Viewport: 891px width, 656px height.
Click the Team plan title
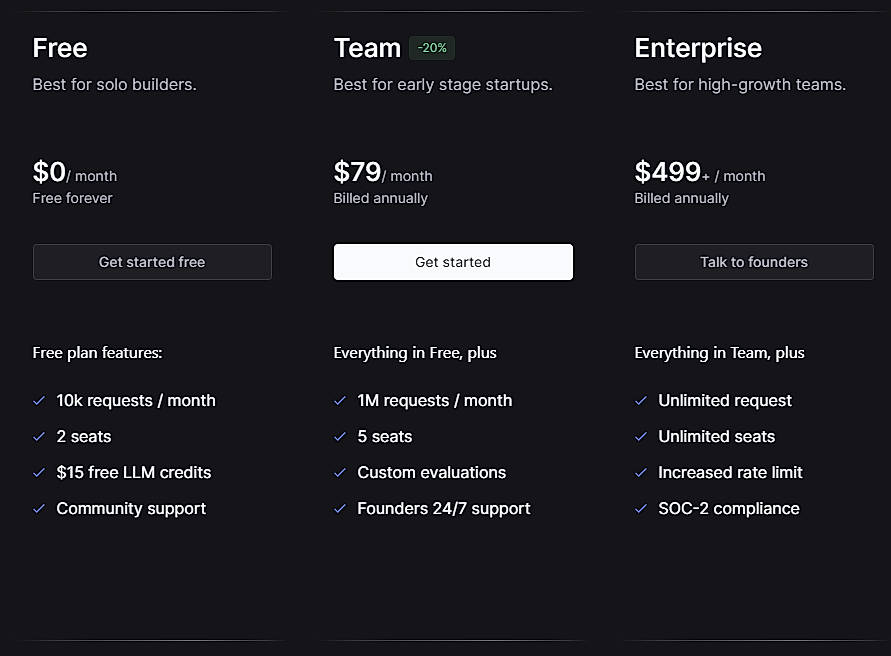367,47
